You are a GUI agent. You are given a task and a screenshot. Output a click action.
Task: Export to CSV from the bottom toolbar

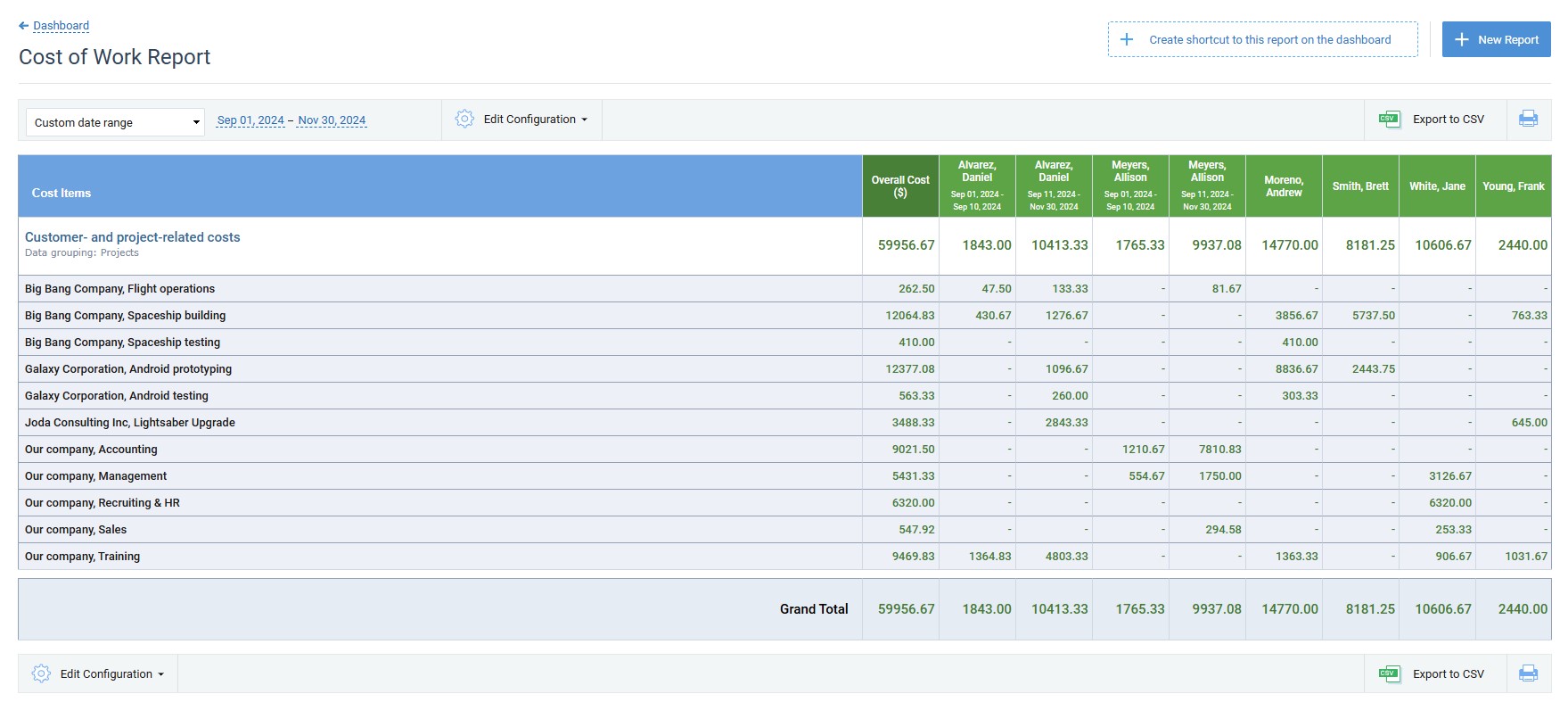click(x=1448, y=674)
